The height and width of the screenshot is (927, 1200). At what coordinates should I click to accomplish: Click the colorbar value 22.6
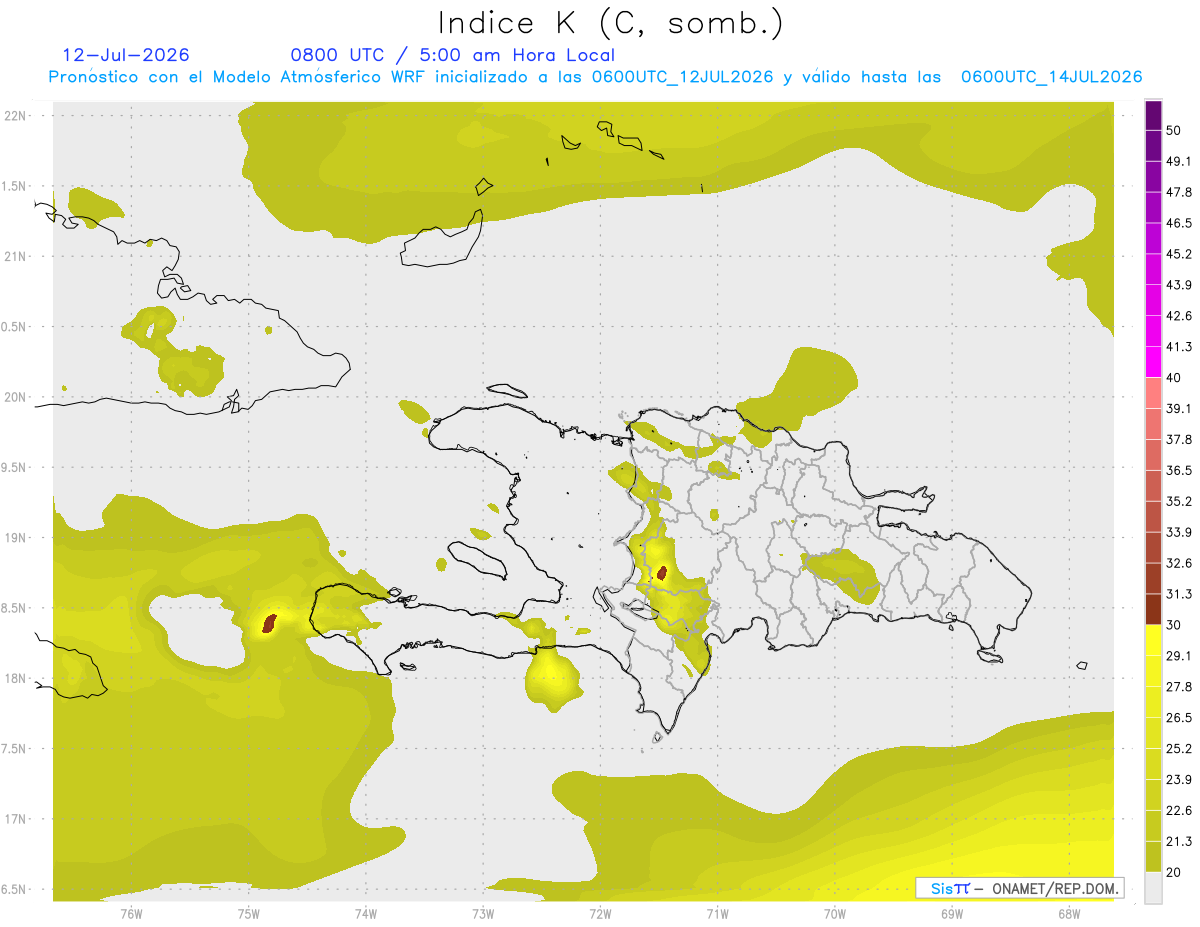click(x=1179, y=811)
